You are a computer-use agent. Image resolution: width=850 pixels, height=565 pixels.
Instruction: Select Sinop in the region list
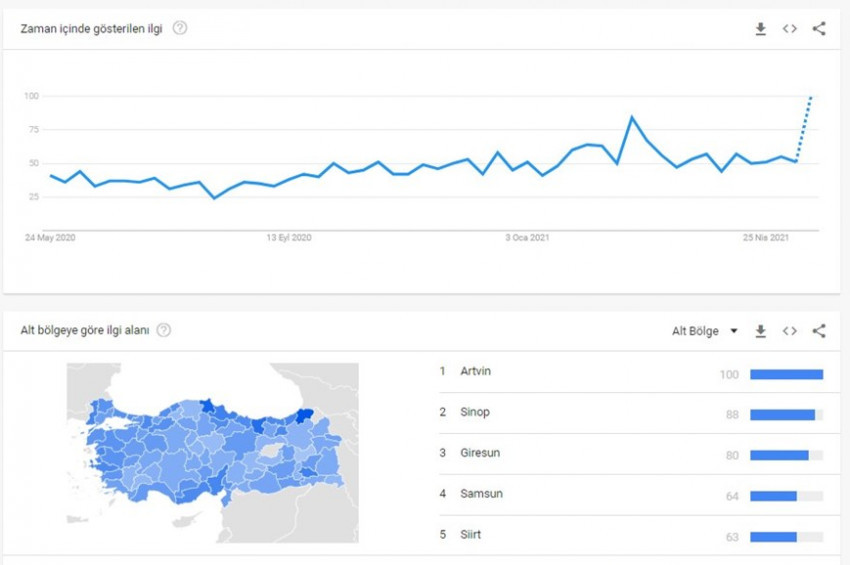tap(474, 412)
